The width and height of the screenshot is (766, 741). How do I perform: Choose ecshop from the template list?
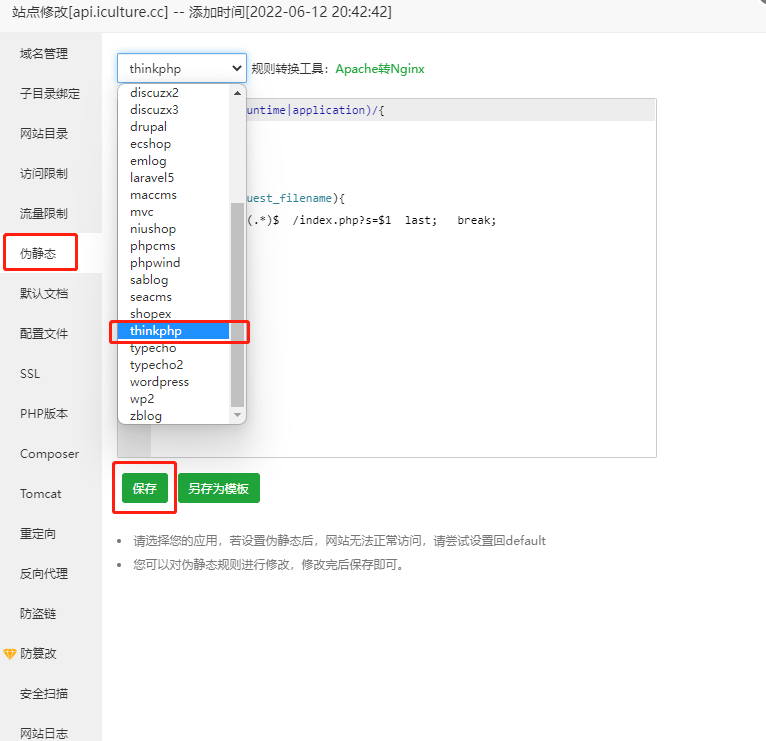tap(173, 144)
